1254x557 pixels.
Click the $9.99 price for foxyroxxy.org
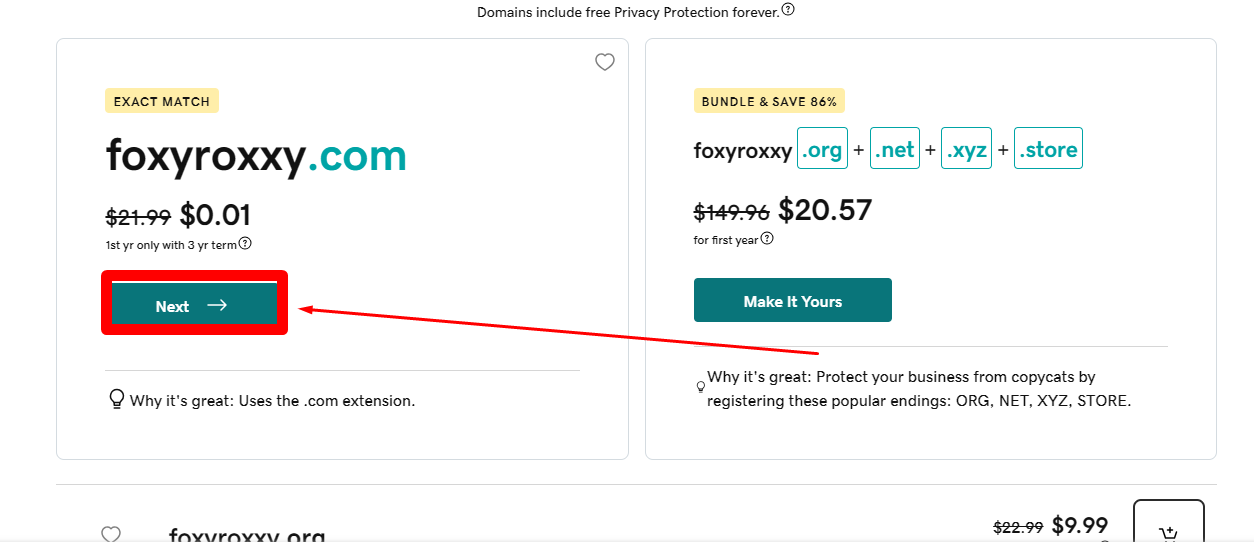1080,526
